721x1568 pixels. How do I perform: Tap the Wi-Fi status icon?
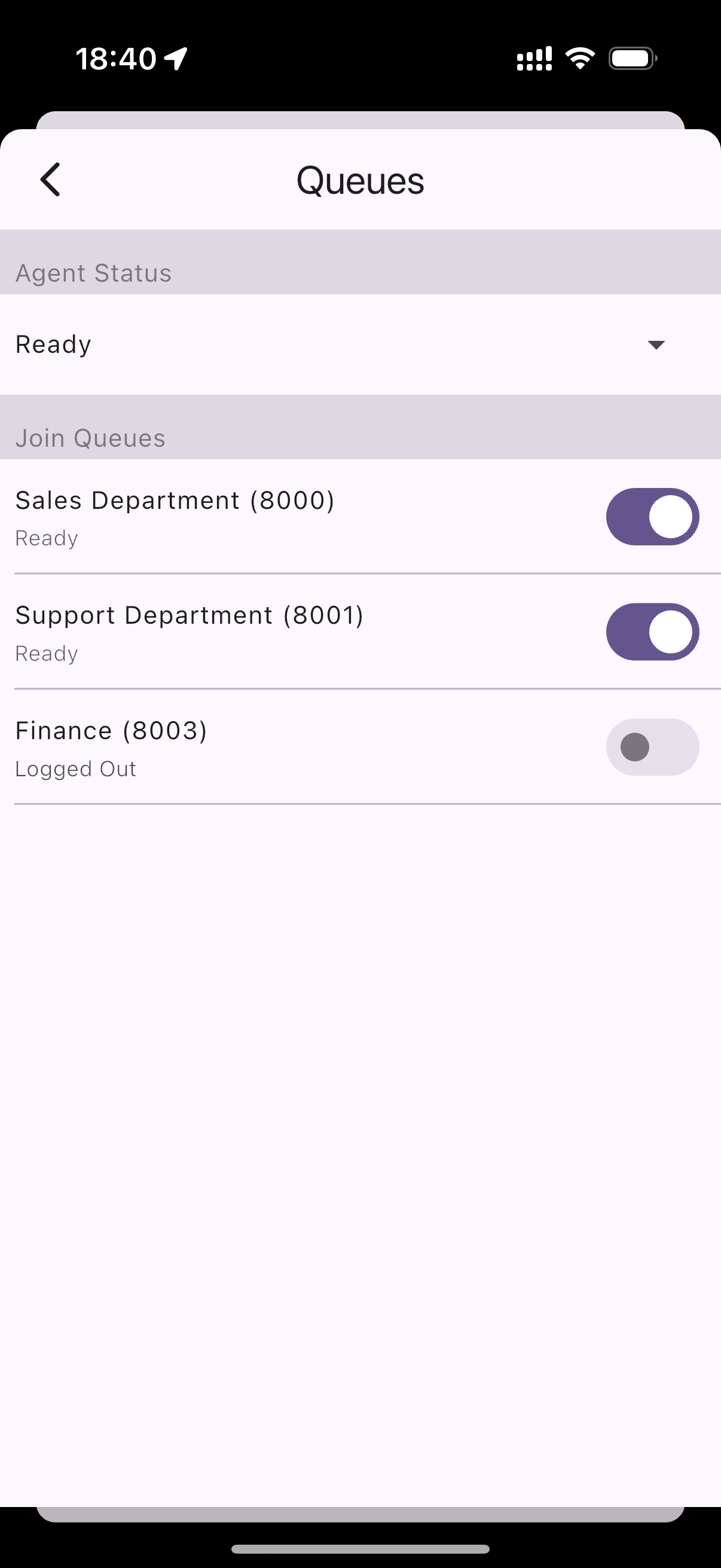click(x=580, y=59)
